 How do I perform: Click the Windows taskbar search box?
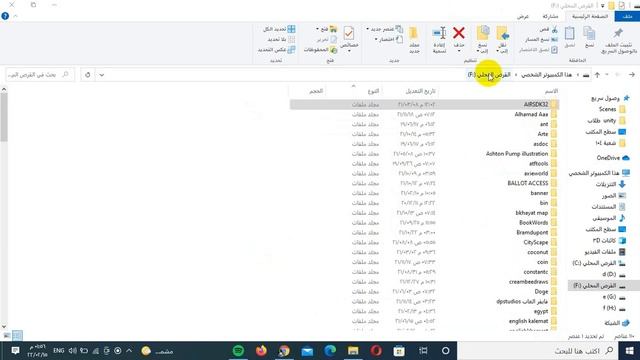coord(538,351)
